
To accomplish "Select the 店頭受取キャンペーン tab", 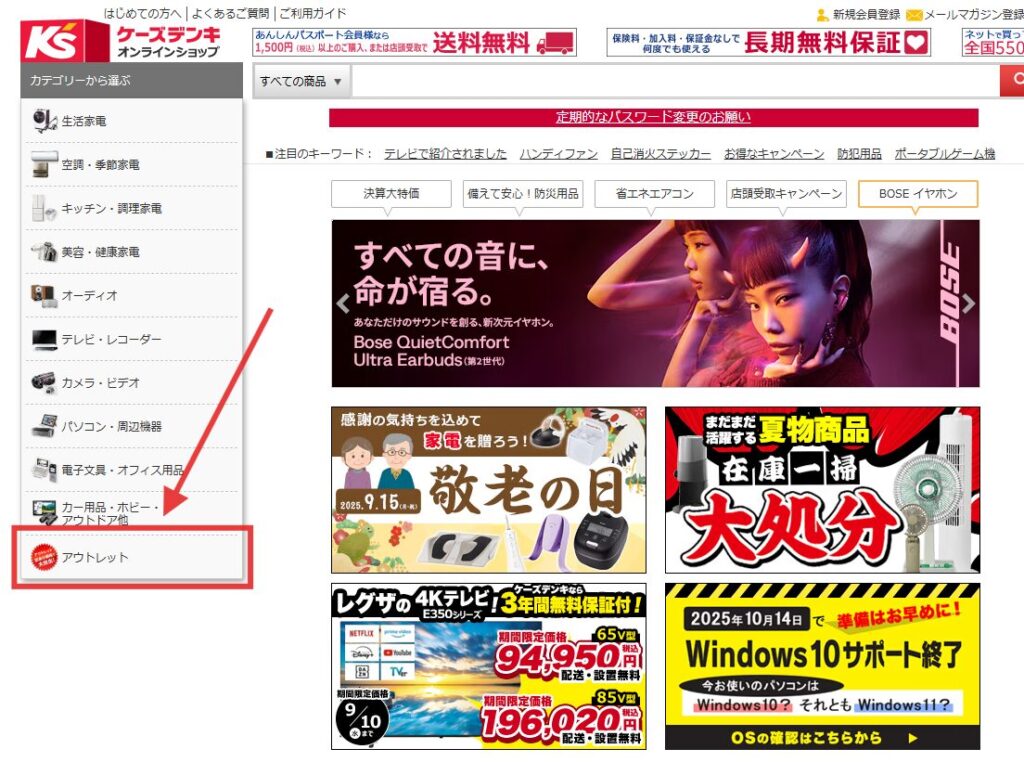I will 786,193.
